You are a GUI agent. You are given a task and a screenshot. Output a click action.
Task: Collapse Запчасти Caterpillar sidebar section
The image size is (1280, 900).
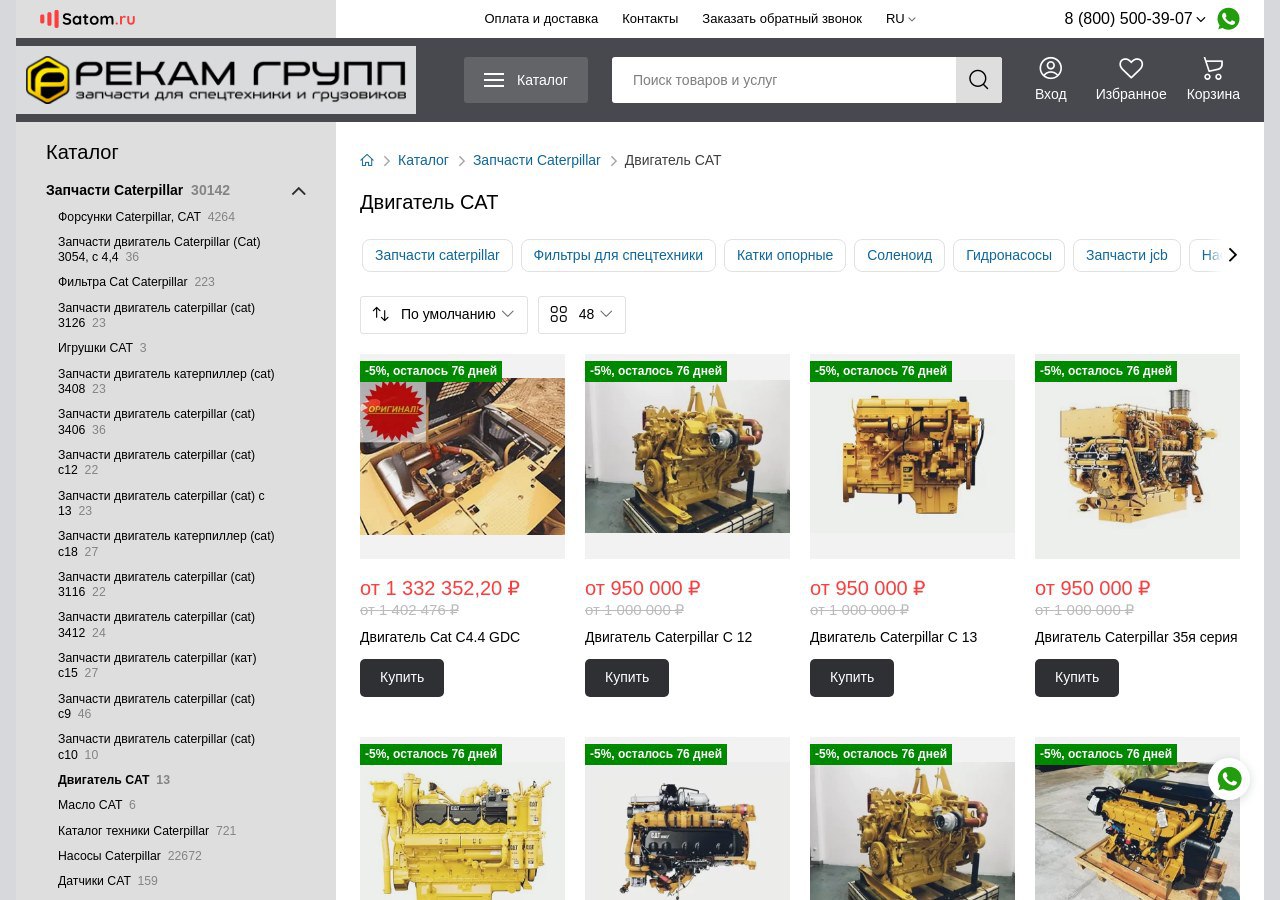(298, 191)
